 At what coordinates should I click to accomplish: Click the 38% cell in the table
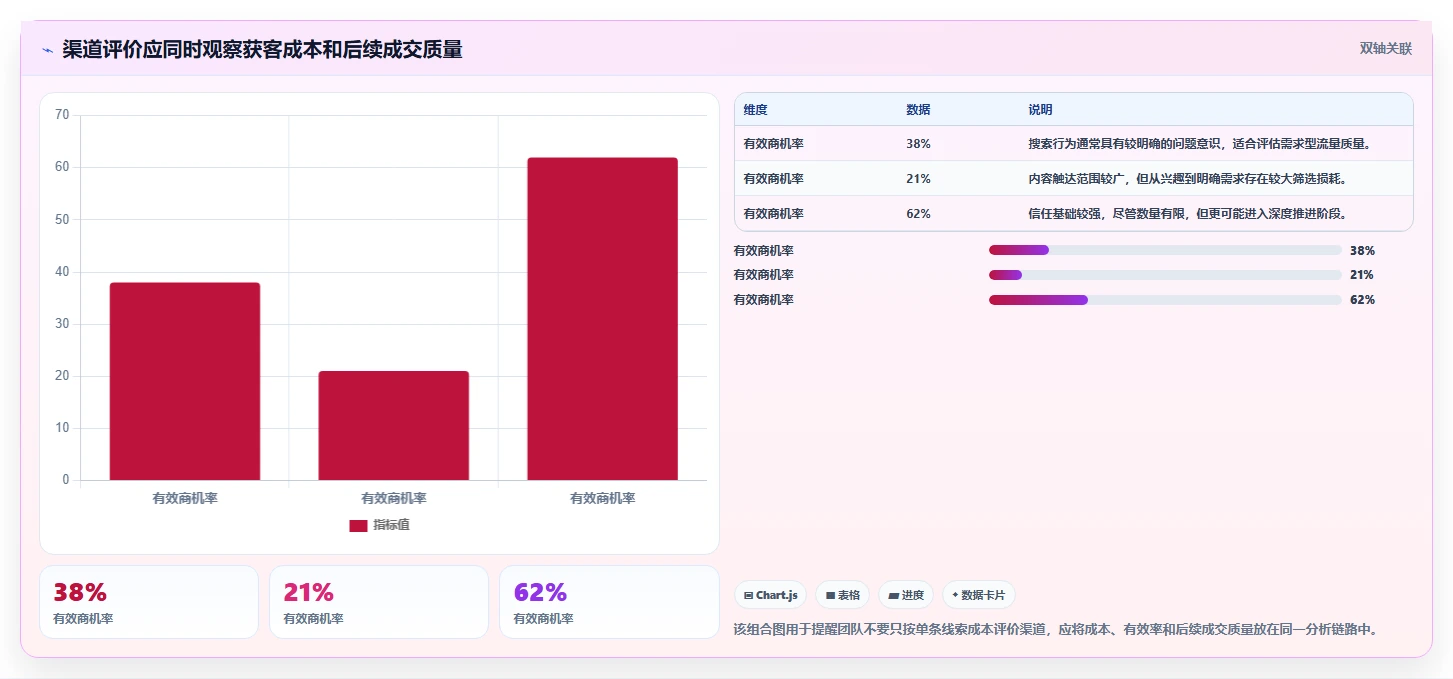918,144
